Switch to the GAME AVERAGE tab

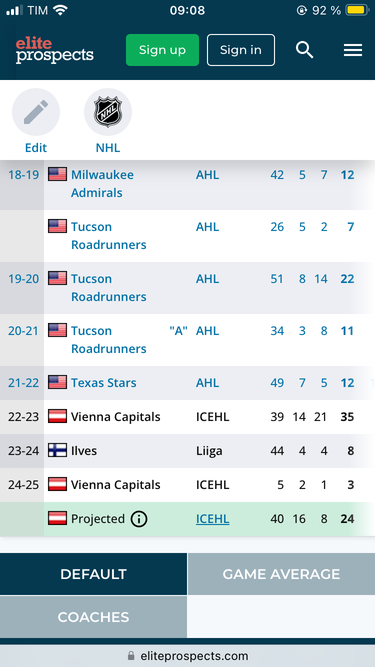pyautogui.click(x=281, y=574)
